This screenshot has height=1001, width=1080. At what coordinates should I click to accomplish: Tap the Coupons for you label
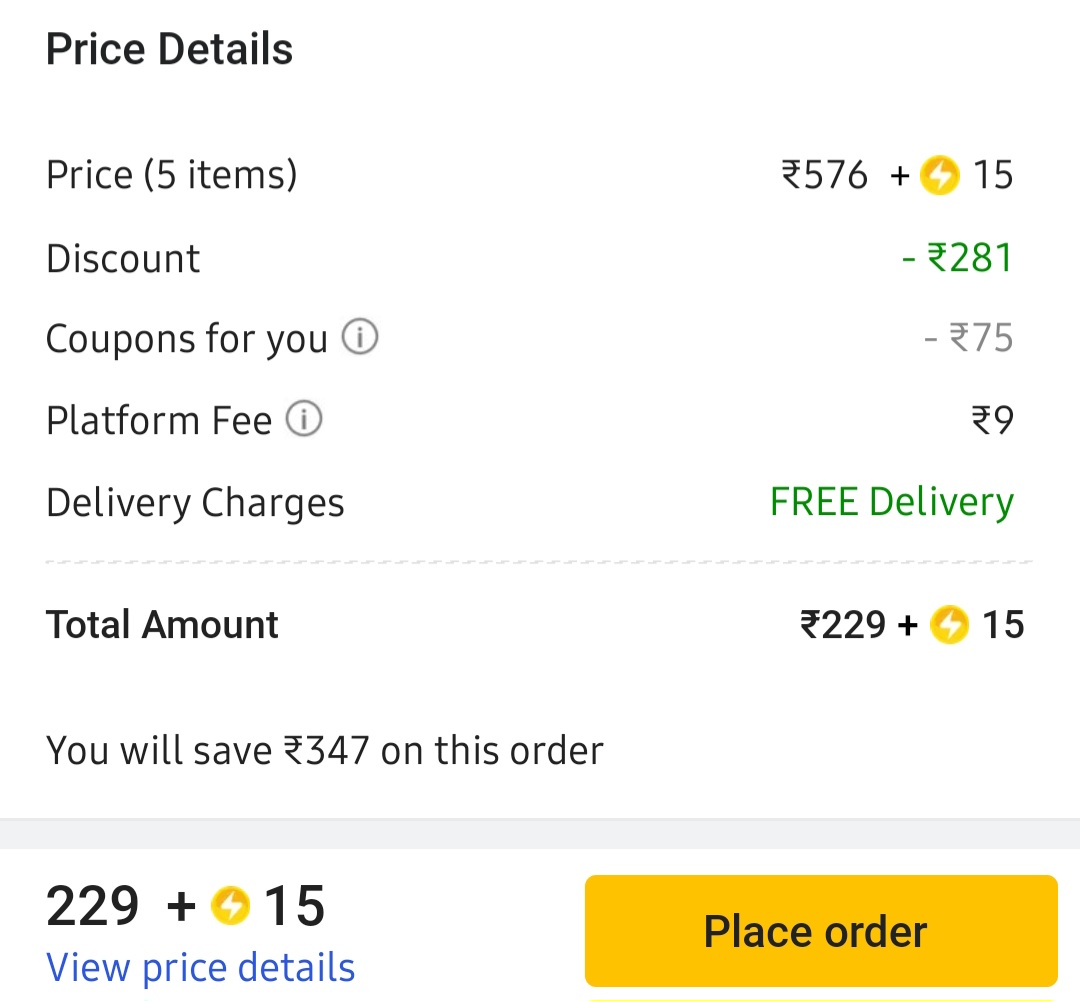click(x=187, y=339)
